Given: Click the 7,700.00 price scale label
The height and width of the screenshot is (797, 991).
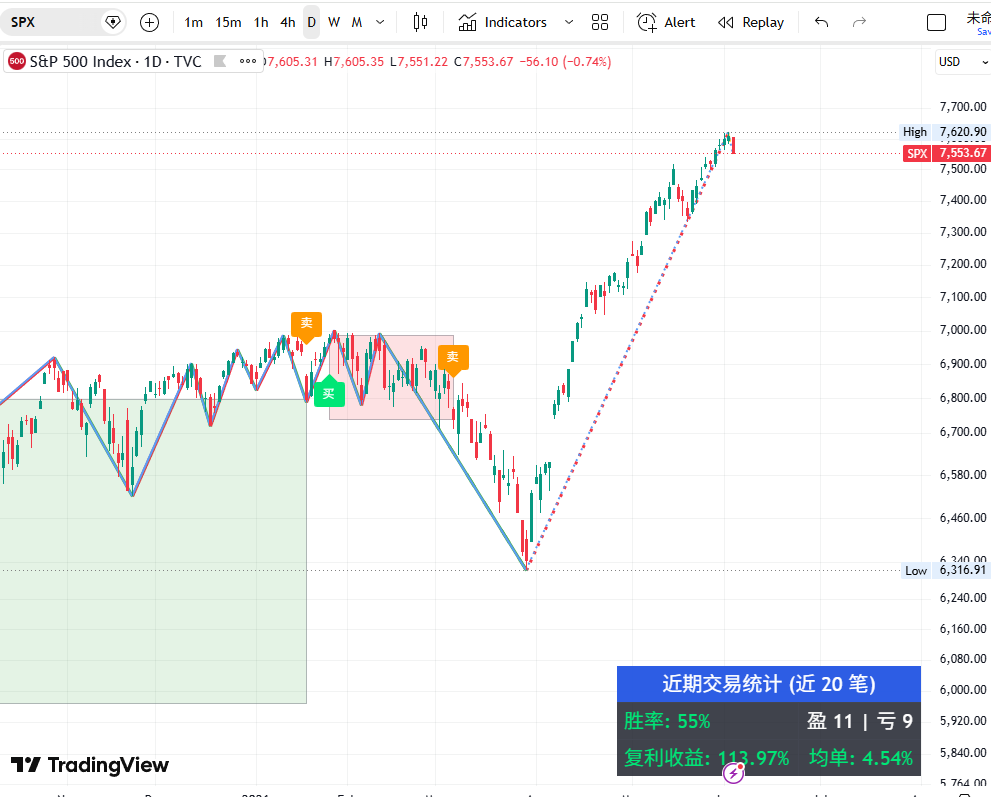Looking at the screenshot, I should 963,106.
